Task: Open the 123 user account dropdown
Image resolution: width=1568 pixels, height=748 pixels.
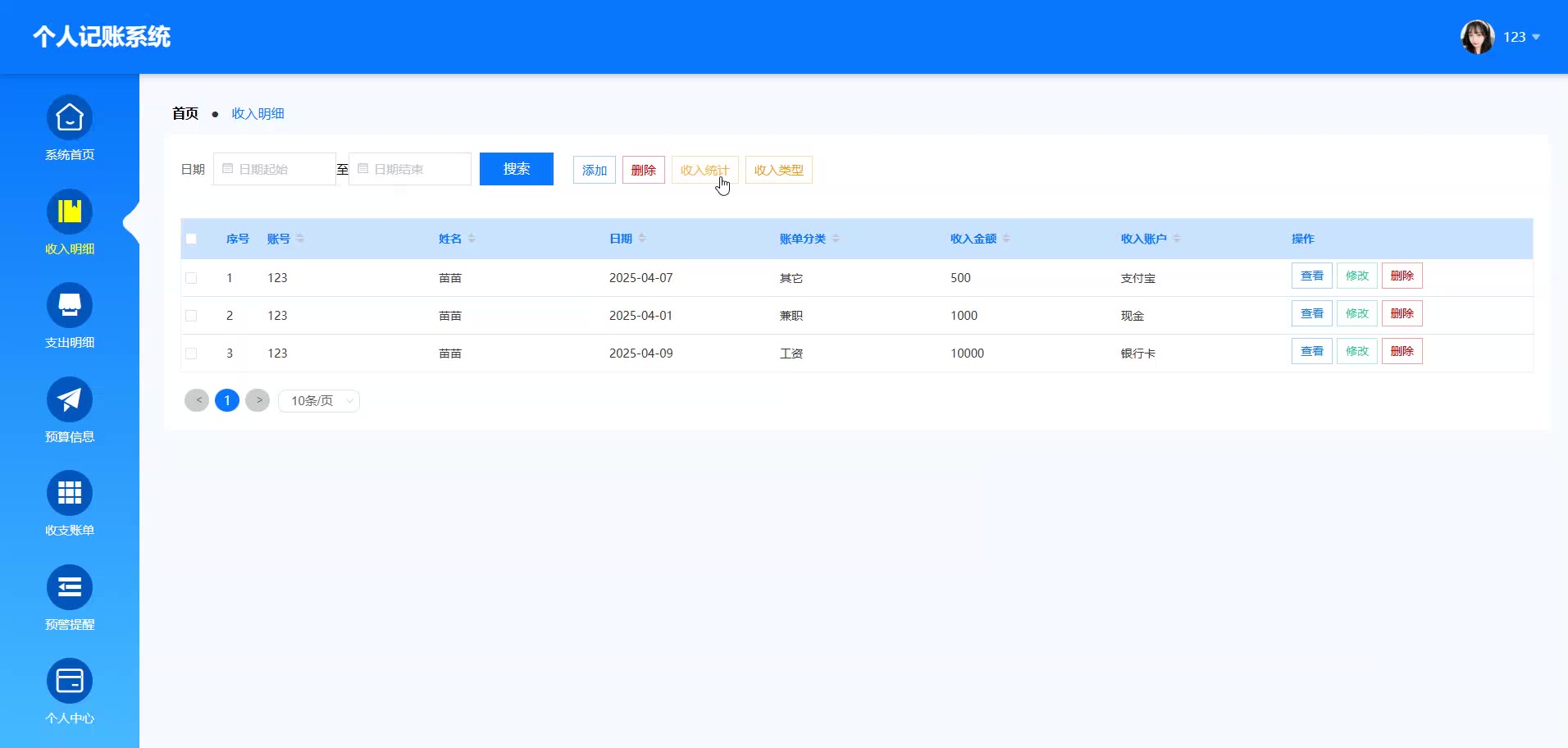Action: point(1521,37)
